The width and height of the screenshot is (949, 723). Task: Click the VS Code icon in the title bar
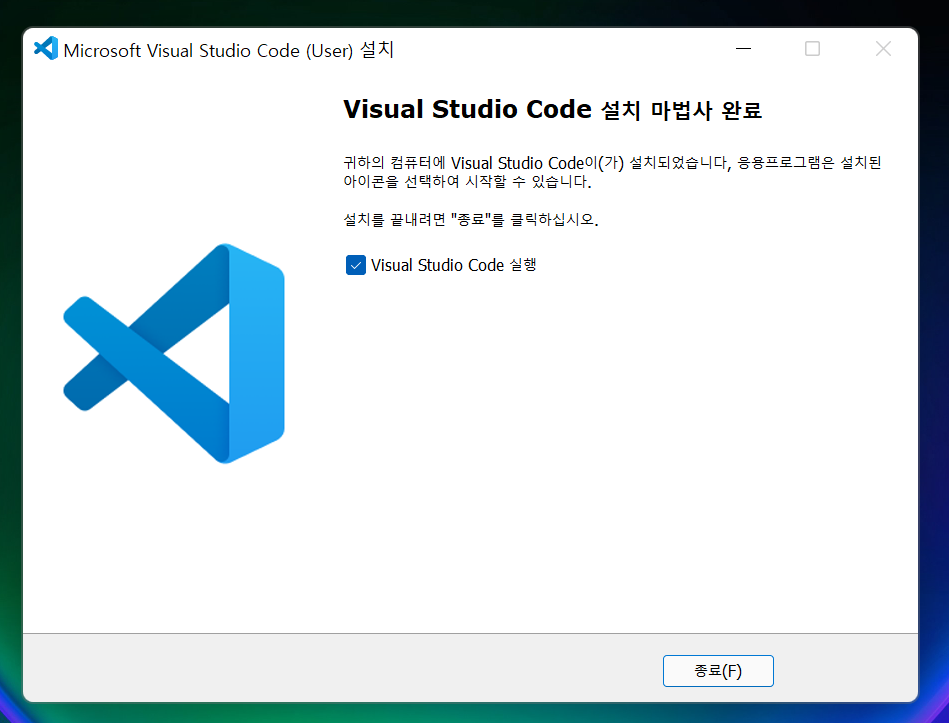click(x=46, y=48)
